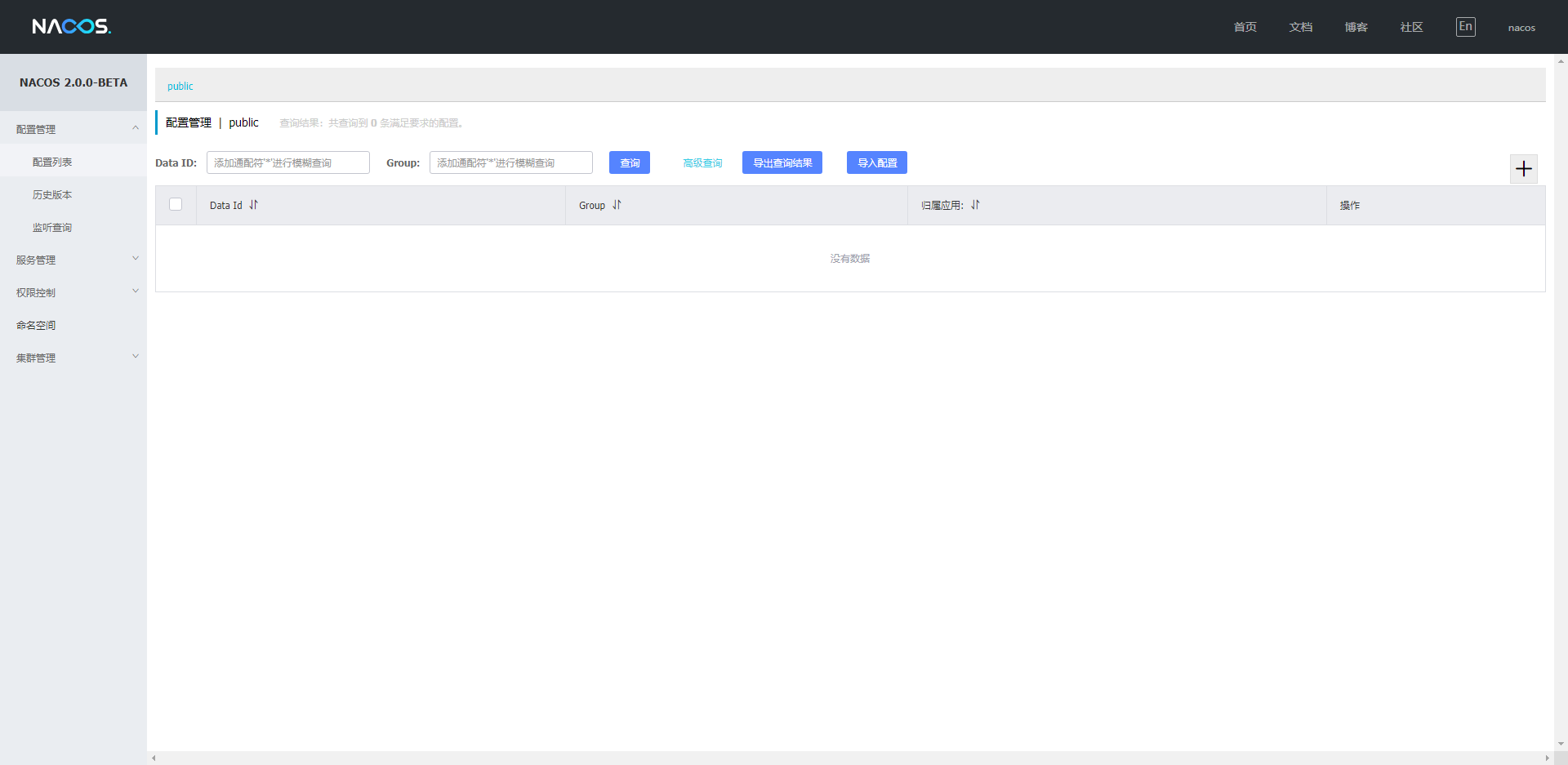Expand the 服务管理 menu
This screenshot has height=765, width=1568.
73,260
